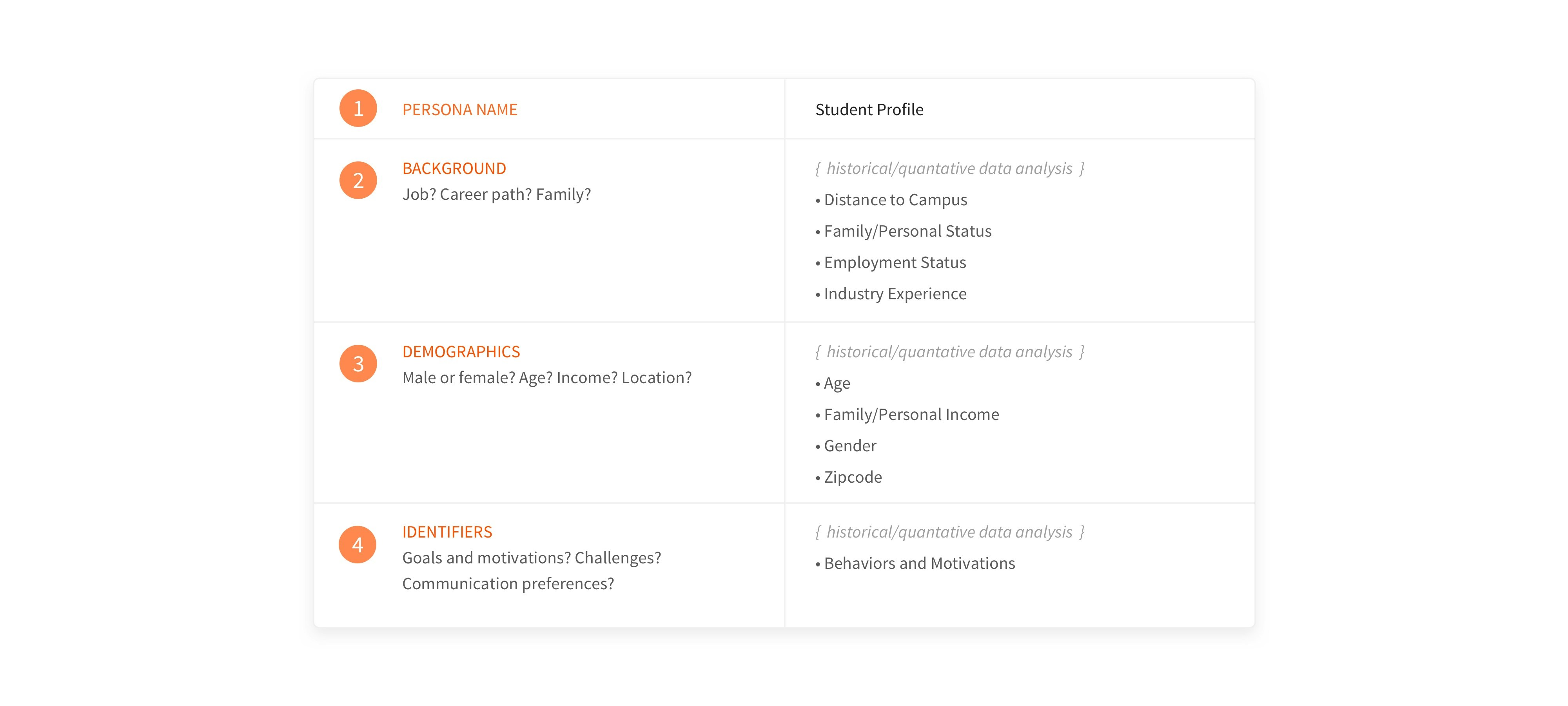
Task: Click the placeholder text in the Identifiers row
Action: (x=949, y=532)
